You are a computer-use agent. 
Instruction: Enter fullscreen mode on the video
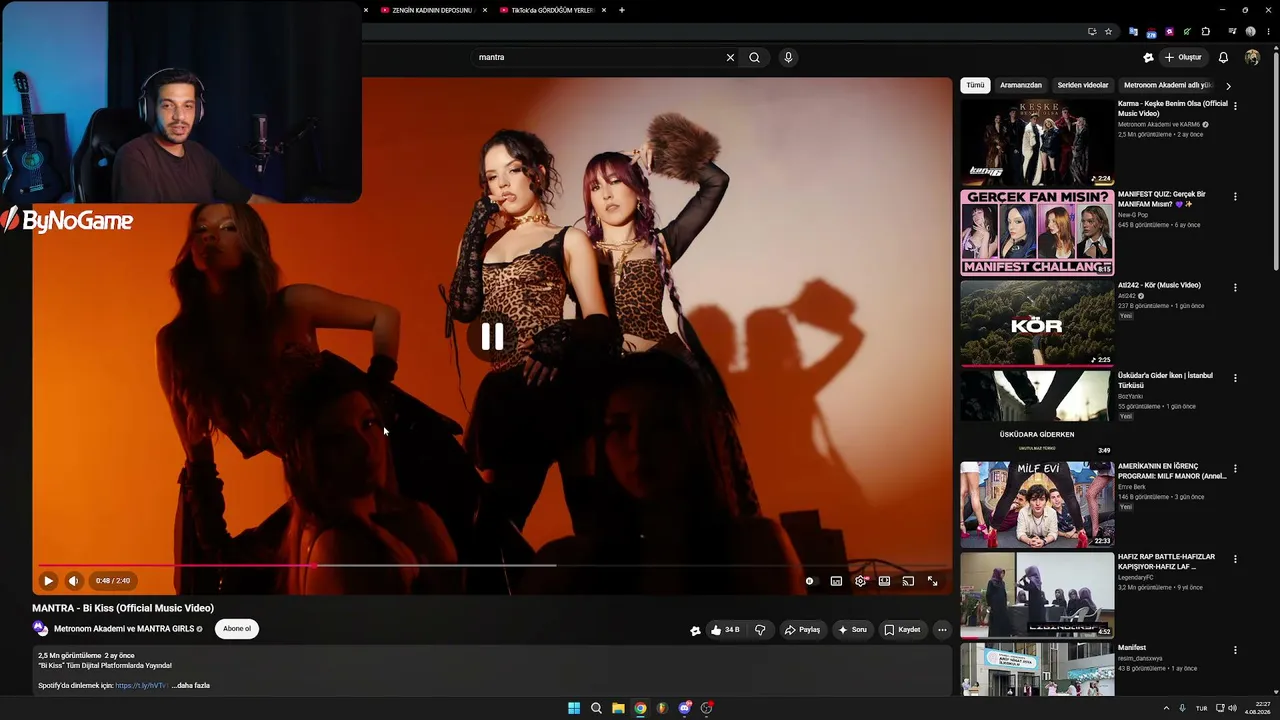tap(932, 581)
